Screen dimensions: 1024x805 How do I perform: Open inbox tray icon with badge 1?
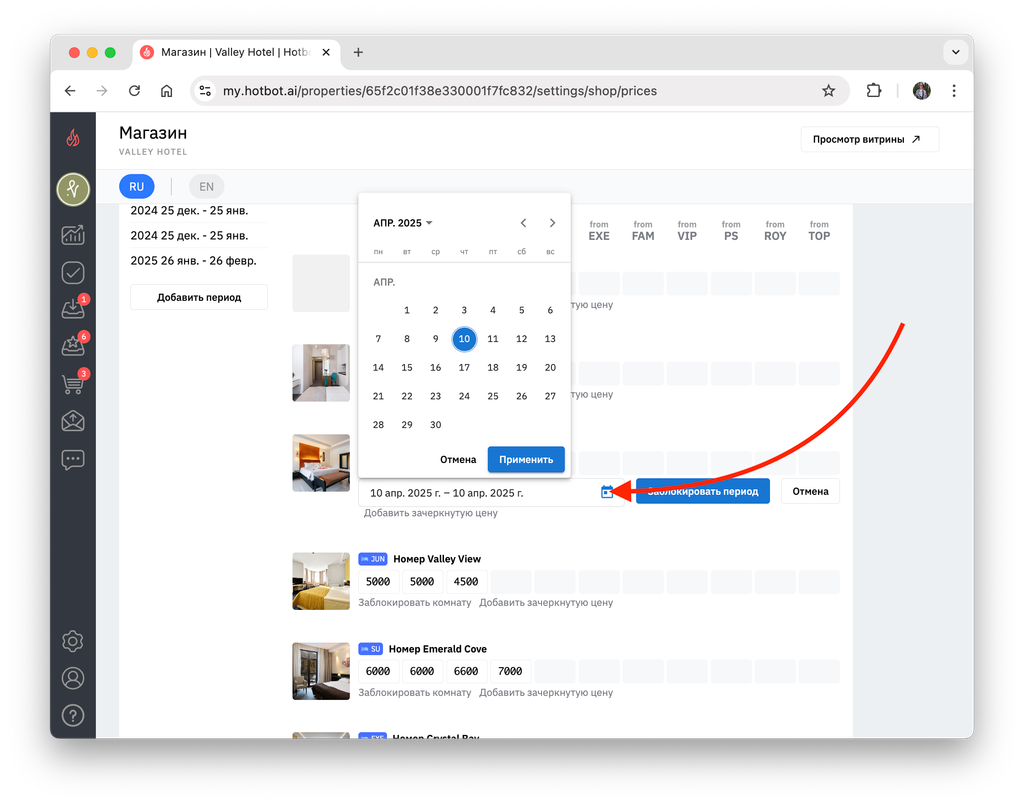[x=74, y=308]
